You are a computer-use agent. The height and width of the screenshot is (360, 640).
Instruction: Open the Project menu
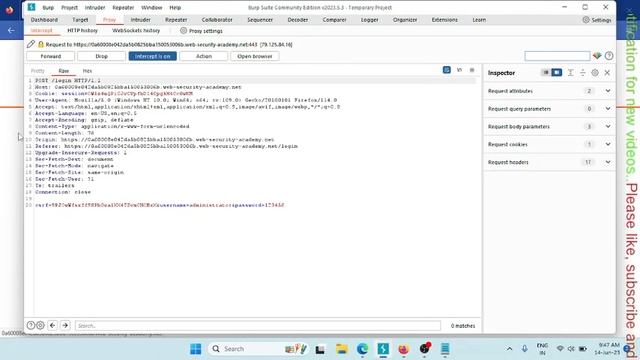tap(69, 7)
